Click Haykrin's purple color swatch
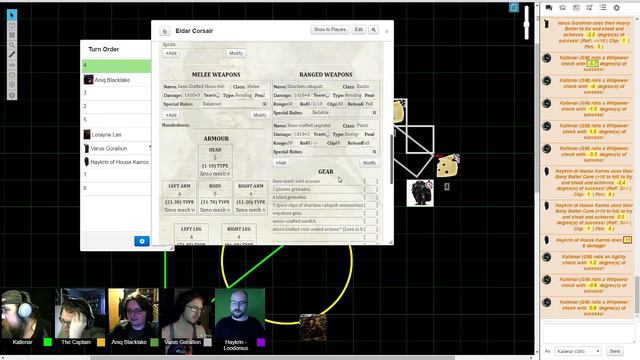The height and width of the screenshot is (360, 640). coord(261,342)
